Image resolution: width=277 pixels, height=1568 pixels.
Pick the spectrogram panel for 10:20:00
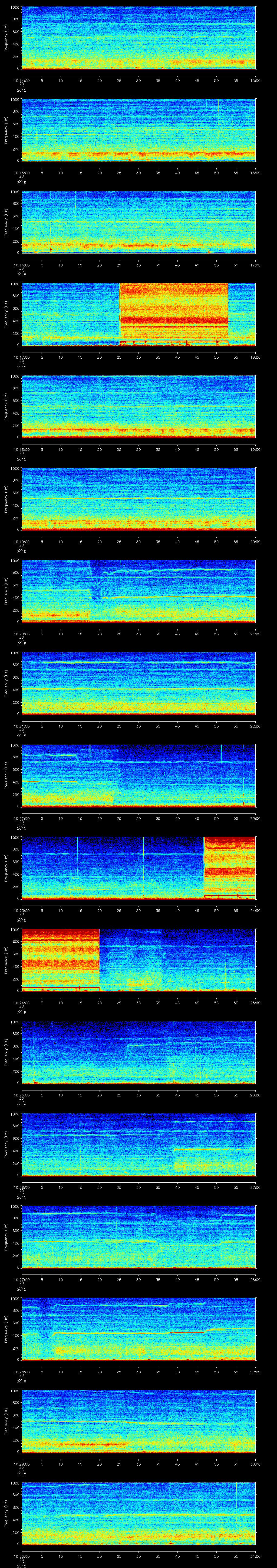138,591
